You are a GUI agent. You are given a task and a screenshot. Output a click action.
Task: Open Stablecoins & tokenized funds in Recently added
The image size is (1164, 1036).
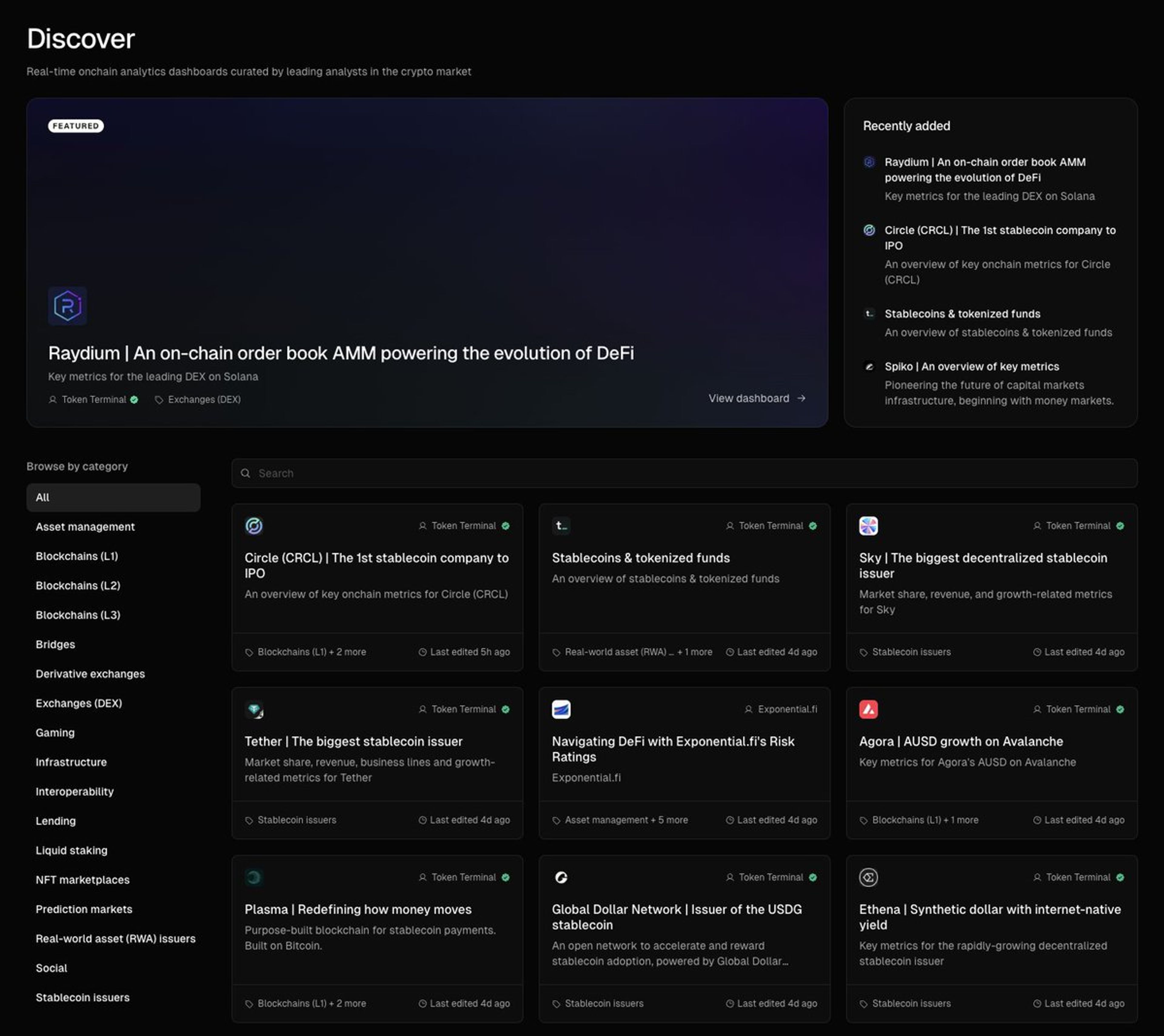click(x=962, y=314)
